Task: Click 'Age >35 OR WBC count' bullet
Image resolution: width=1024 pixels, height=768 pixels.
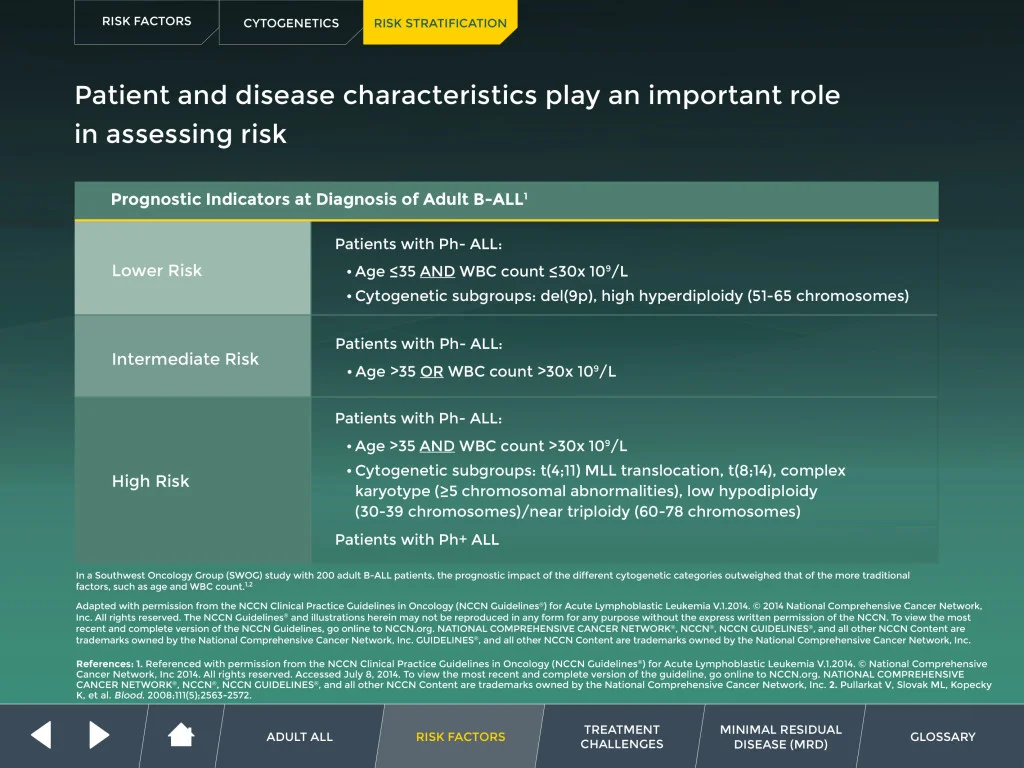Action: [x=482, y=372]
